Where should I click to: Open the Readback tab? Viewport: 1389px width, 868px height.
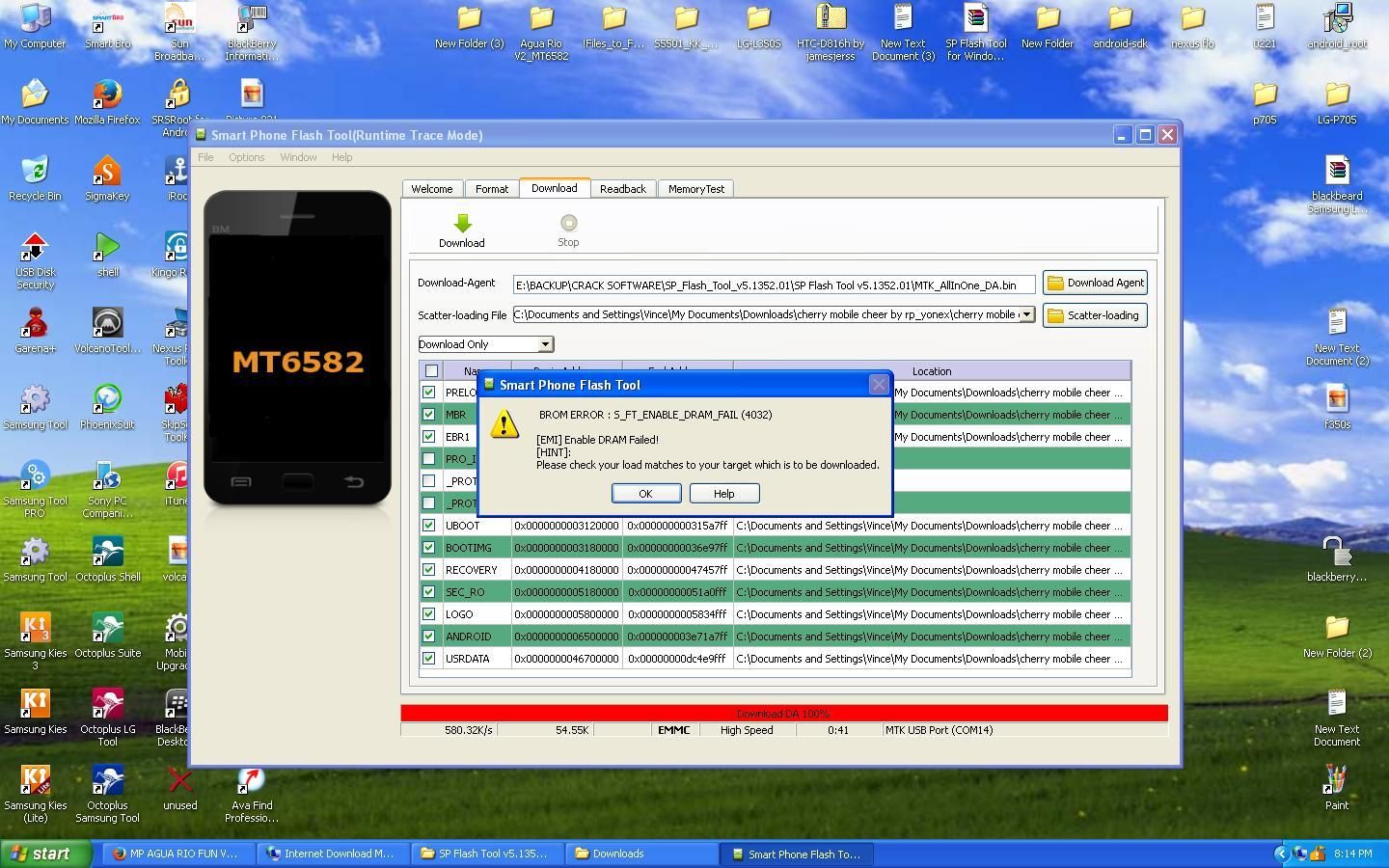(x=623, y=189)
